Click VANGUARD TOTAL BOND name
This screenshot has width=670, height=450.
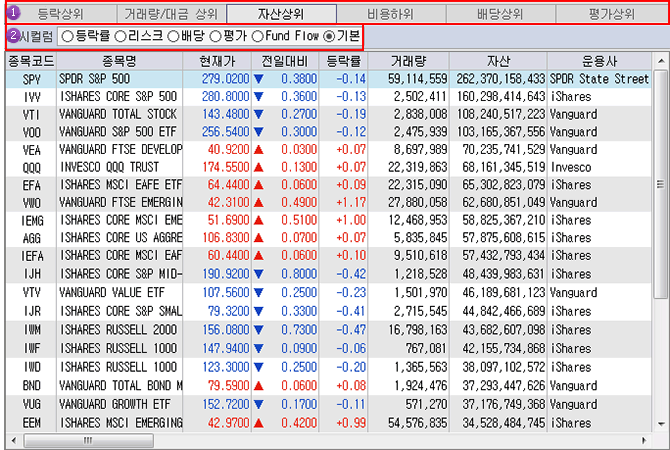click(x=120, y=386)
